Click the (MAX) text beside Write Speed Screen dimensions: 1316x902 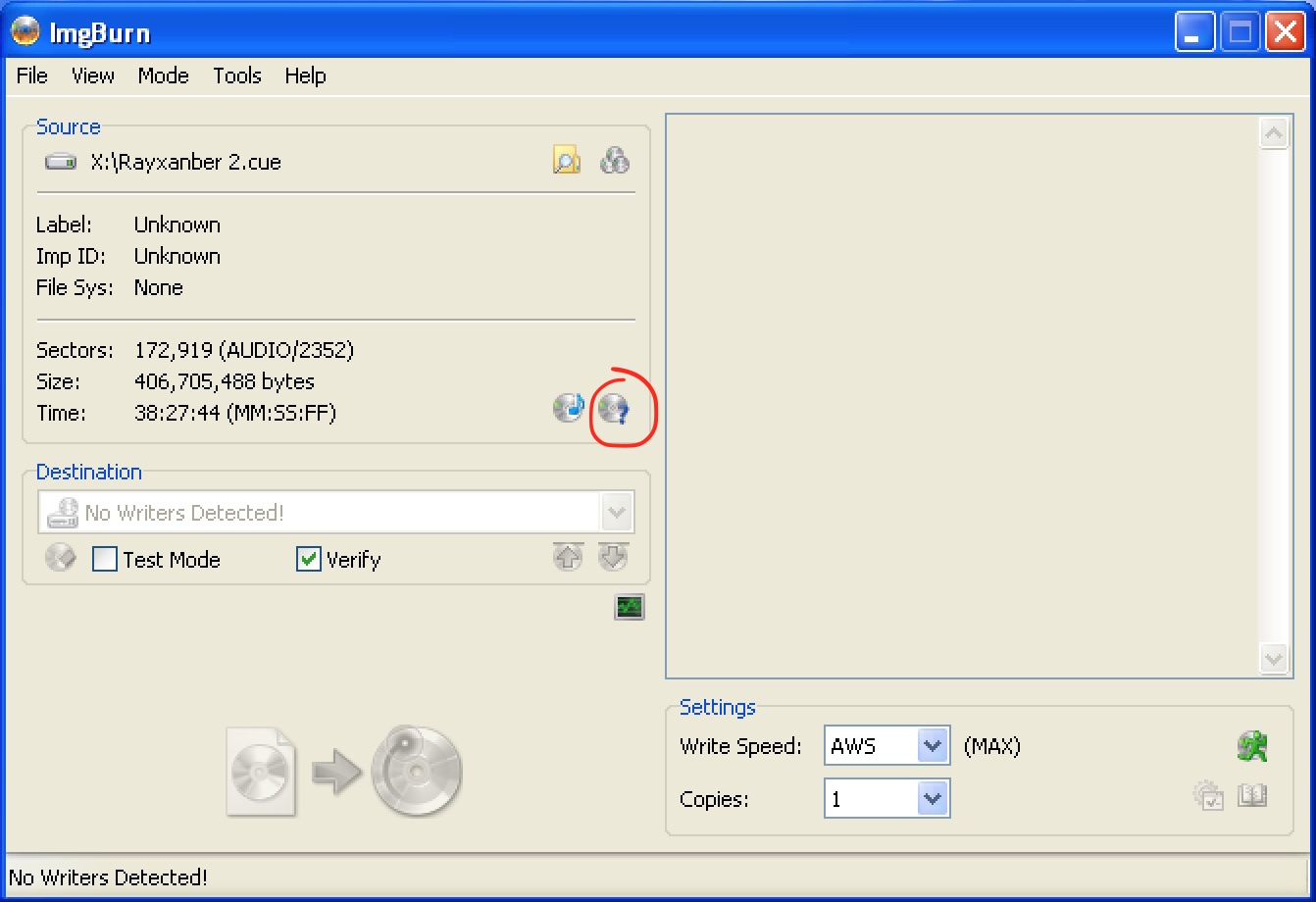pyautogui.click(x=992, y=746)
